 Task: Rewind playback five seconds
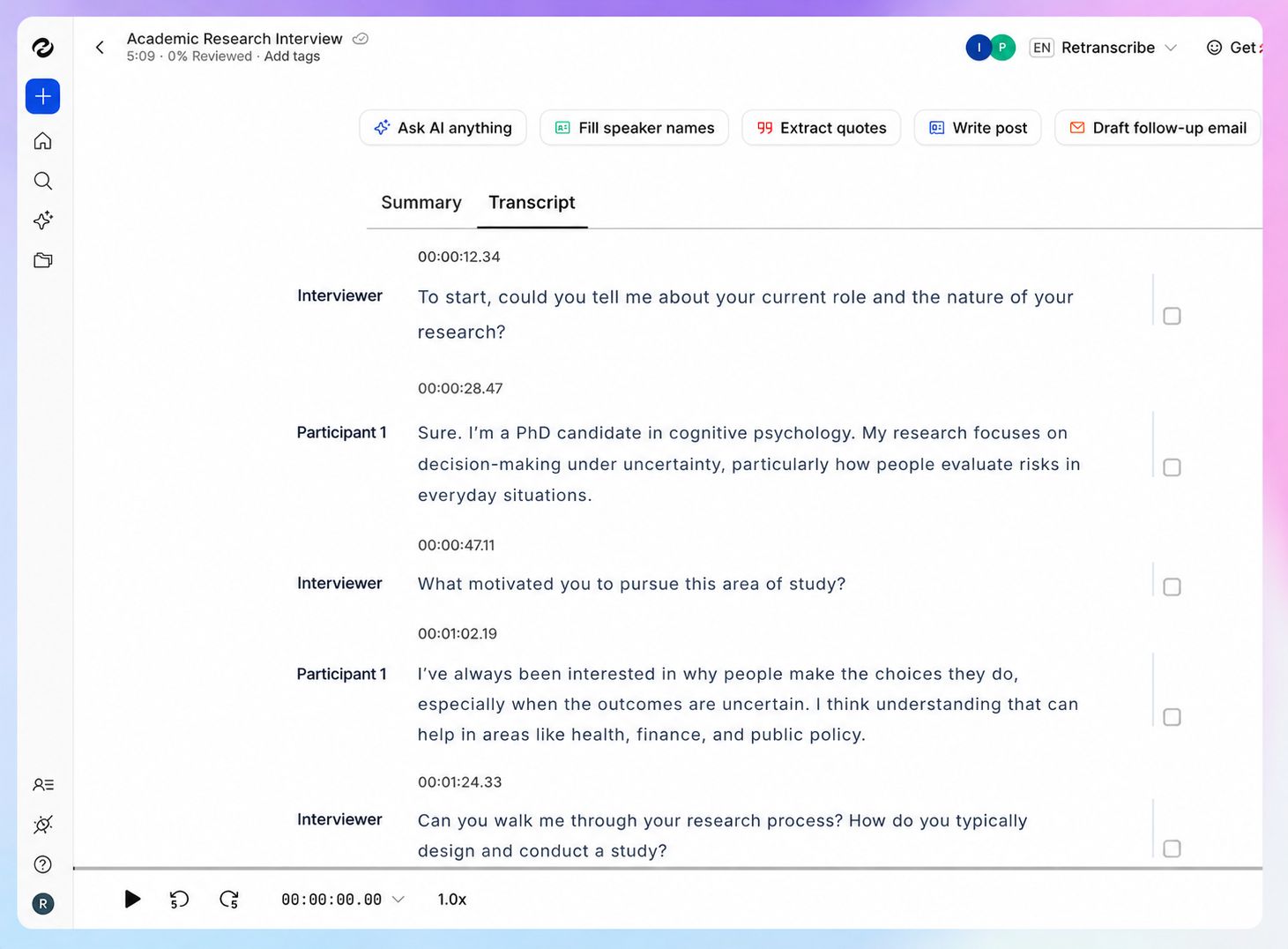coord(179,899)
